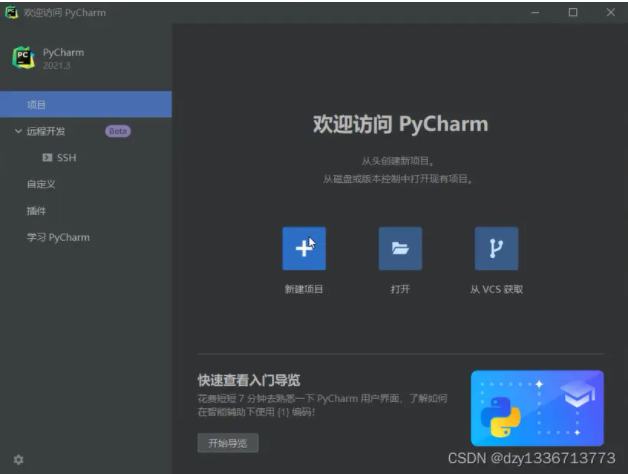The width and height of the screenshot is (628, 474).
Task: Click the 开始导览 button
Action: coord(228,443)
